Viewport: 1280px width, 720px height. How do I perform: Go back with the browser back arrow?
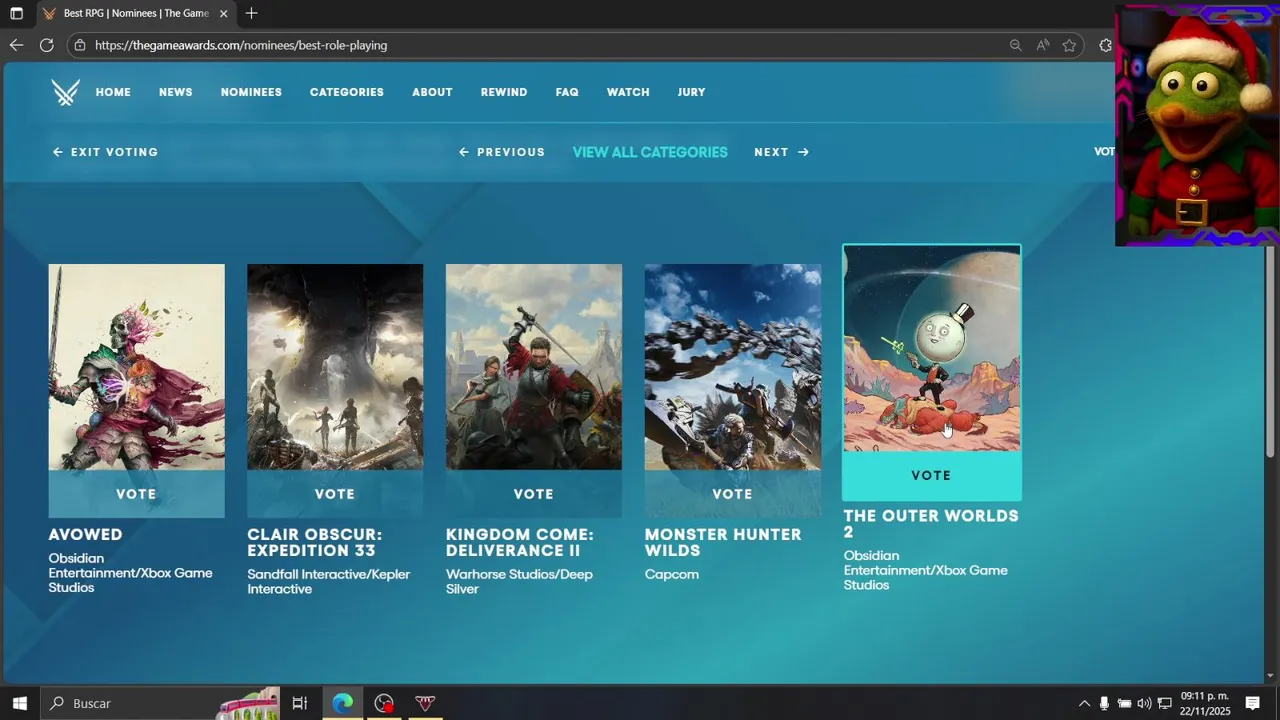(x=16, y=45)
